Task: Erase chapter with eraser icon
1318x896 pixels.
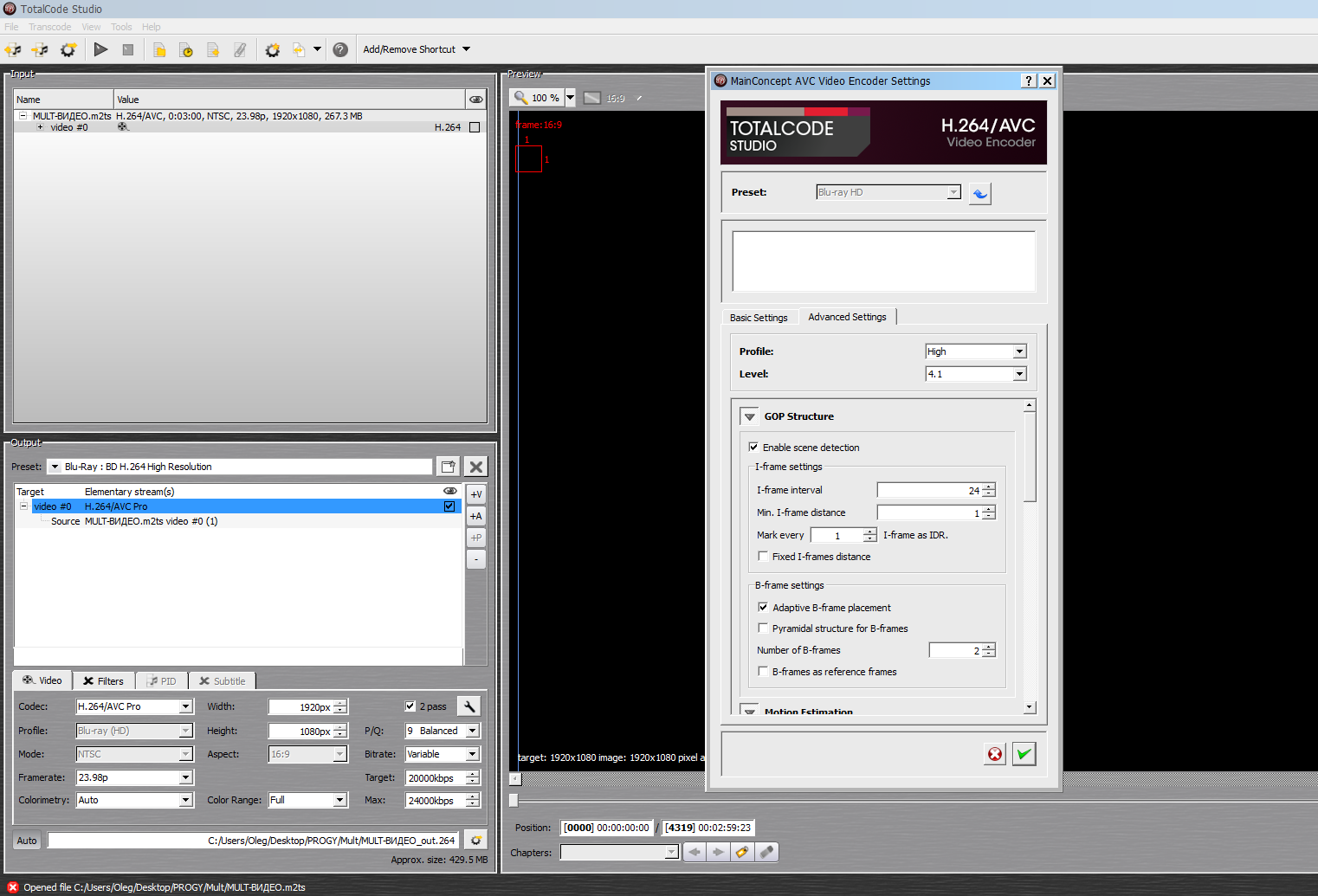Action: point(766,852)
